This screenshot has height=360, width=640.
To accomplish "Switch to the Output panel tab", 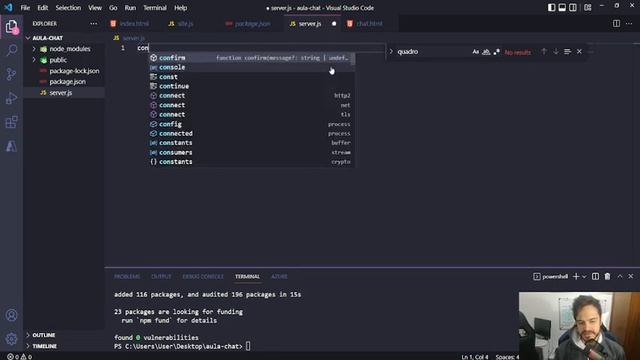I will coord(161,276).
